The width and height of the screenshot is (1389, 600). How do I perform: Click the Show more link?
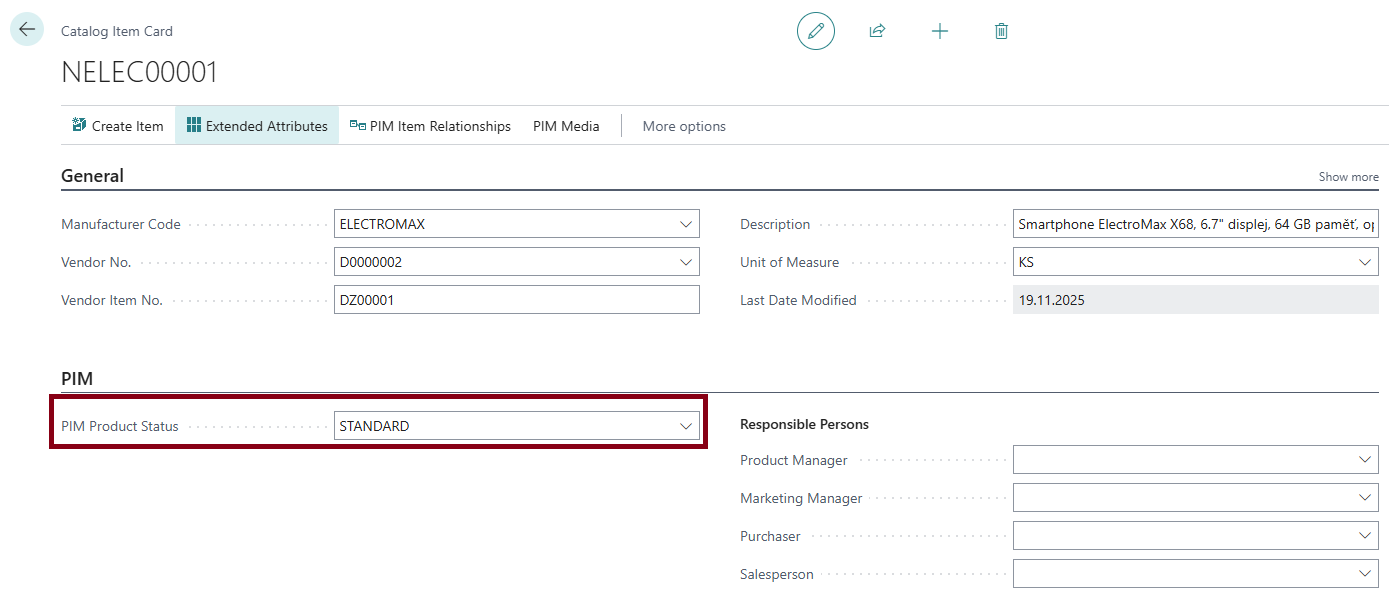pos(1348,176)
